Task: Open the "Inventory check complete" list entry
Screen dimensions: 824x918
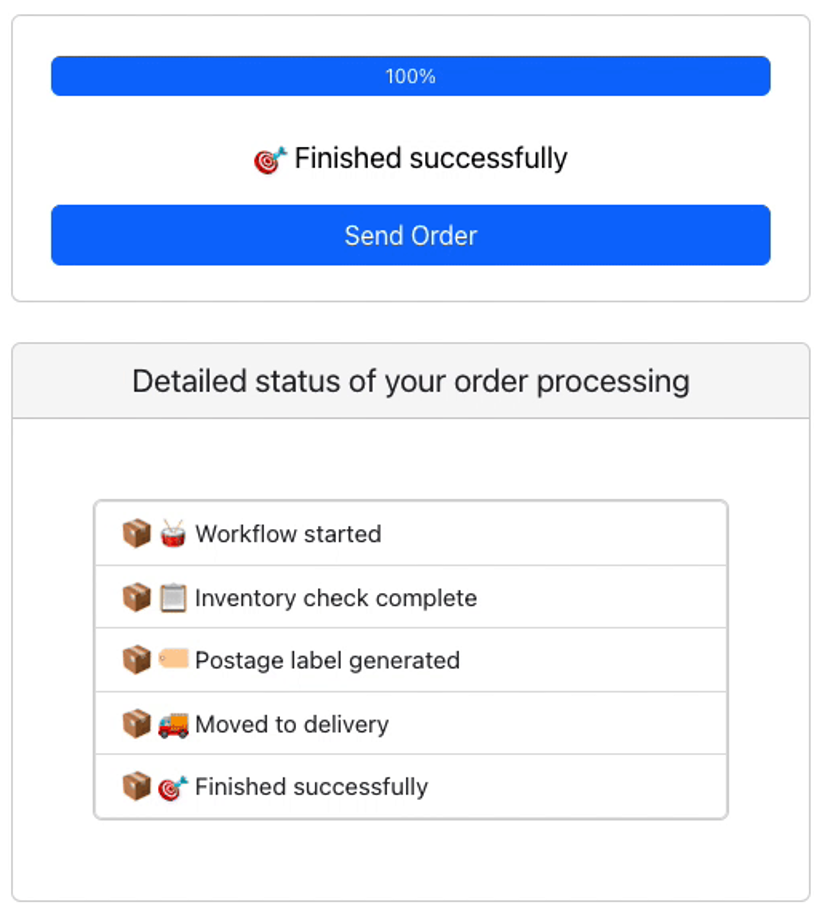Action: coord(336,598)
